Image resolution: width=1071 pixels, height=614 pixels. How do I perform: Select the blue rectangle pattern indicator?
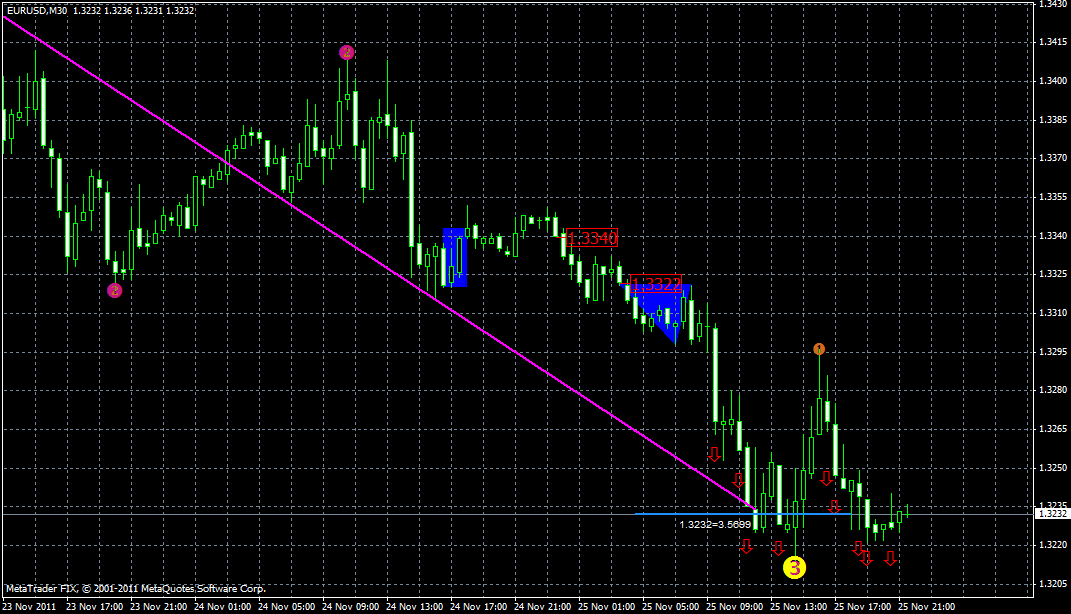coord(457,255)
